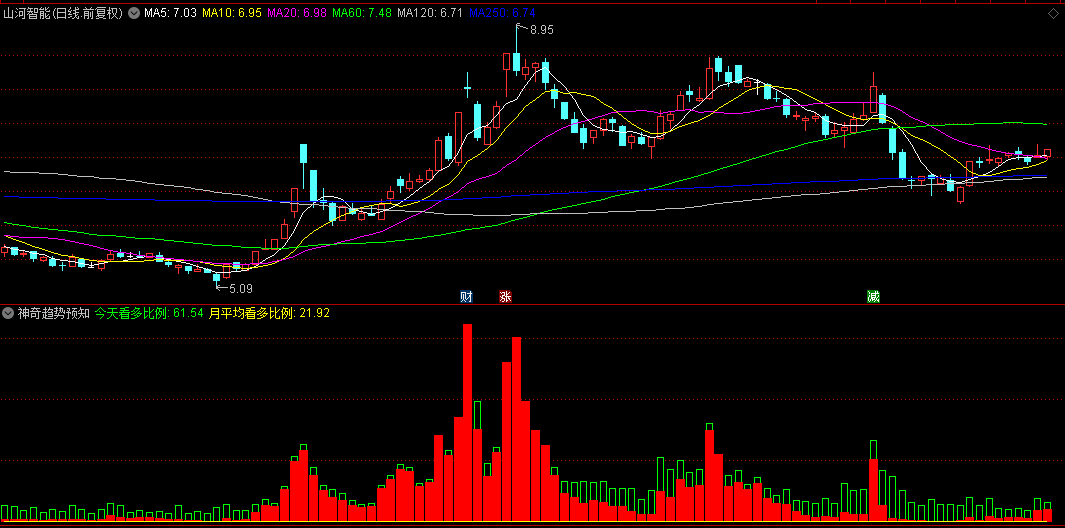
Task: Click the MA250: 6.74 label
Action: point(502,13)
